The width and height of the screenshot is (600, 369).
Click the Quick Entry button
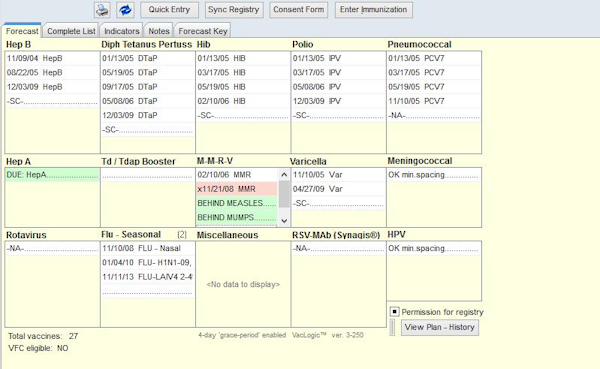(x=169, y=10)
